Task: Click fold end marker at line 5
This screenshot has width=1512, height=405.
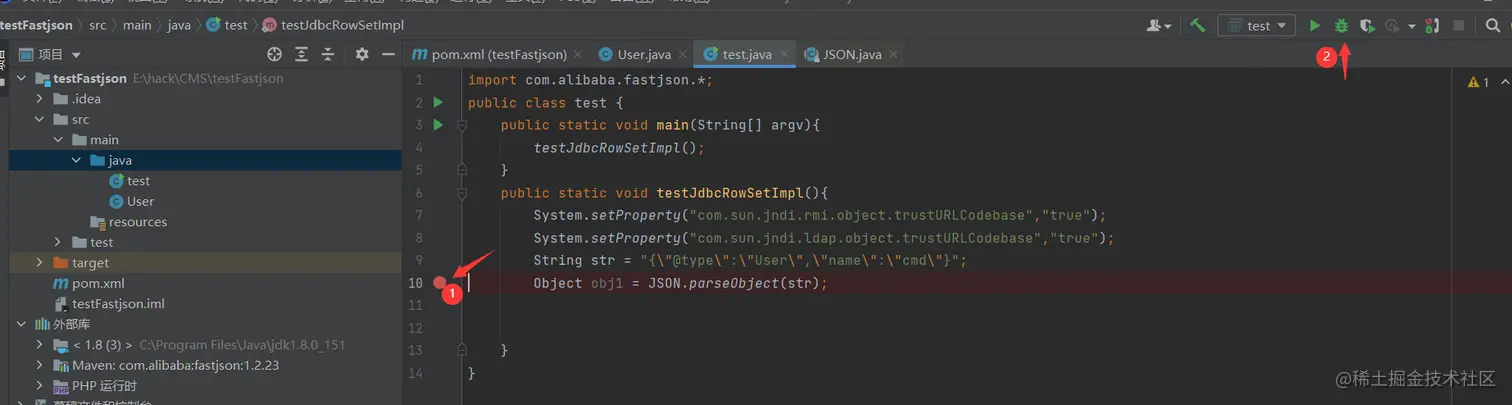Action: pos(462,170)
